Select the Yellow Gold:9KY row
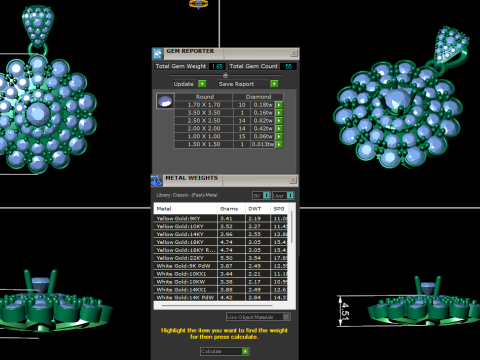Image resolution: width=480 pixels, height=360 pixels. 220,218
